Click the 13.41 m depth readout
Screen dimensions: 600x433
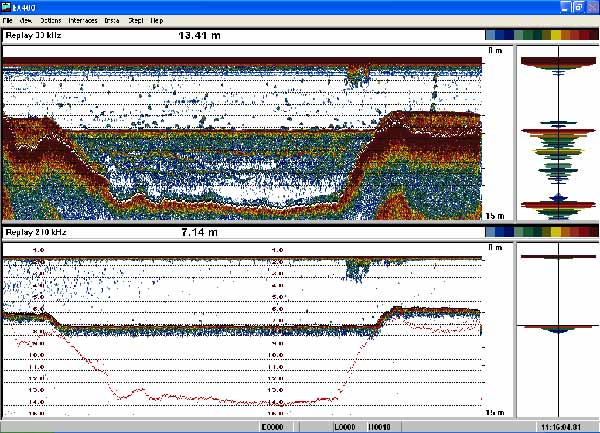[199, 36]
